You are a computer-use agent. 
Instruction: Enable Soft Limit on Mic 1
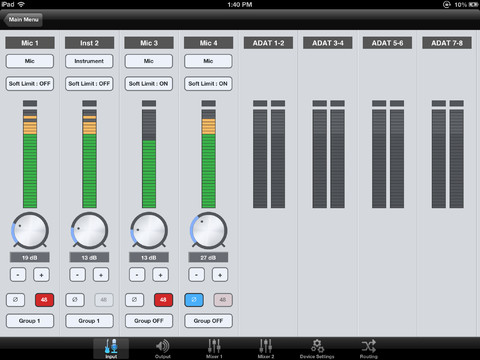(30, 84)
